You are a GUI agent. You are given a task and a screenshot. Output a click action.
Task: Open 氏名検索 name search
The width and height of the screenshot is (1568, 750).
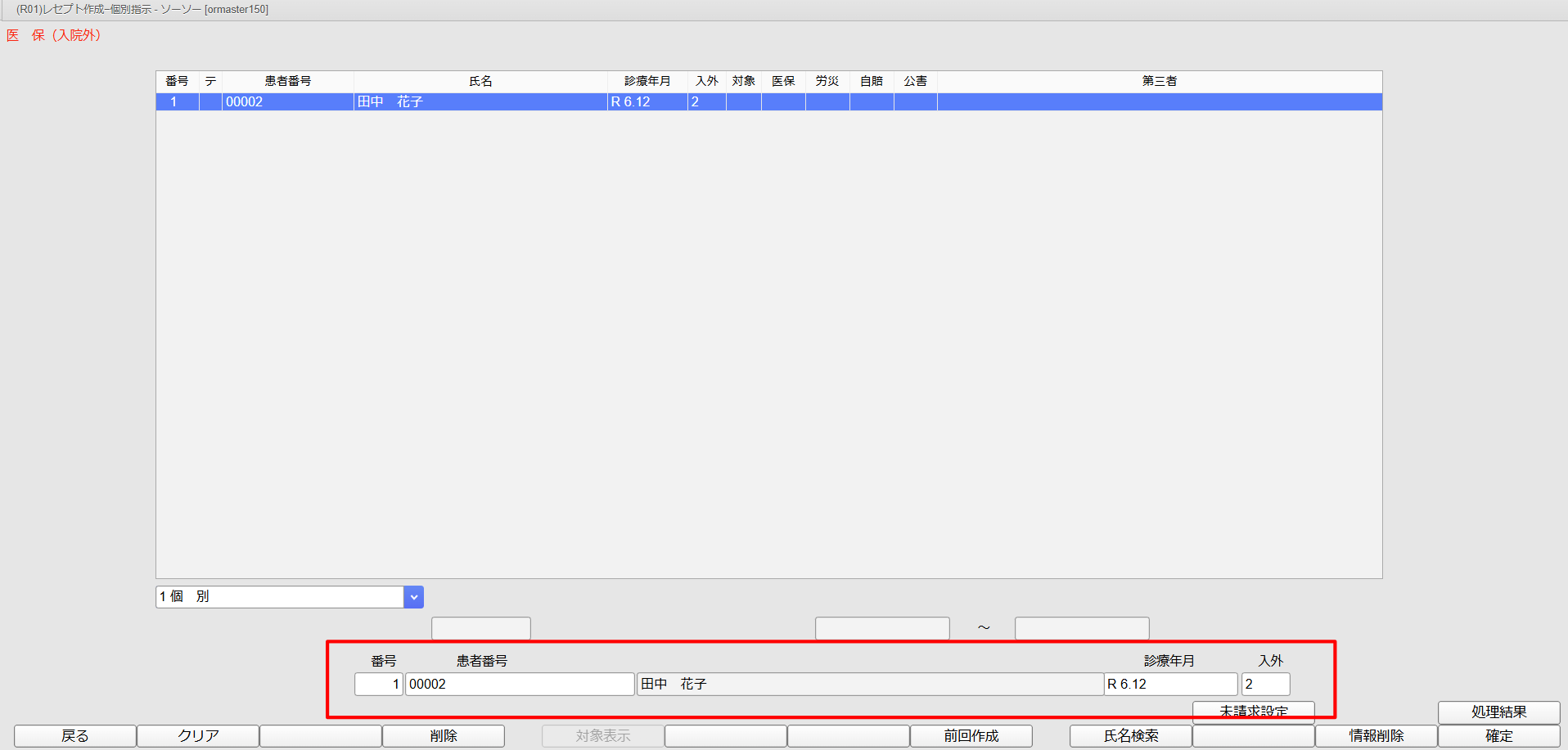pos(1130,736)
